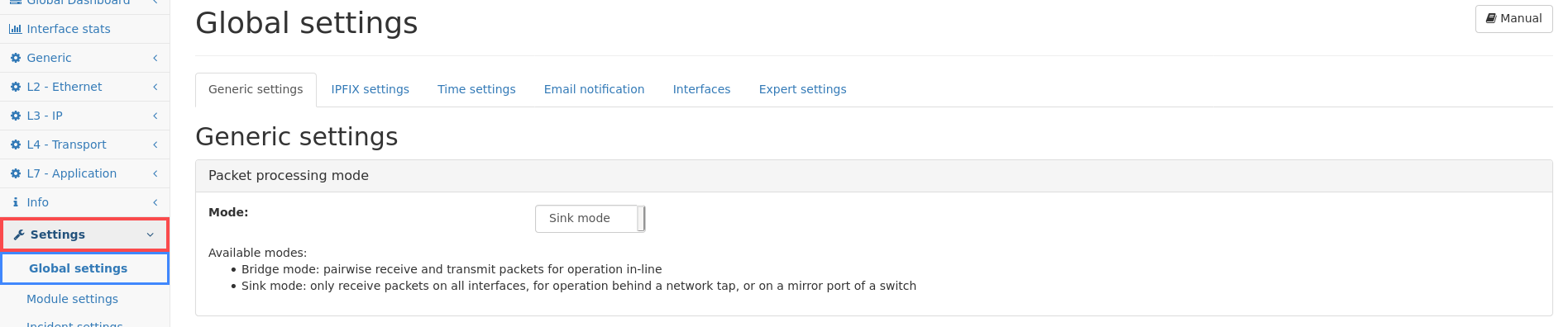Click the gear icon next to L2 - Ethernet
Screen dimensions: 1568x327
(16, 87)
